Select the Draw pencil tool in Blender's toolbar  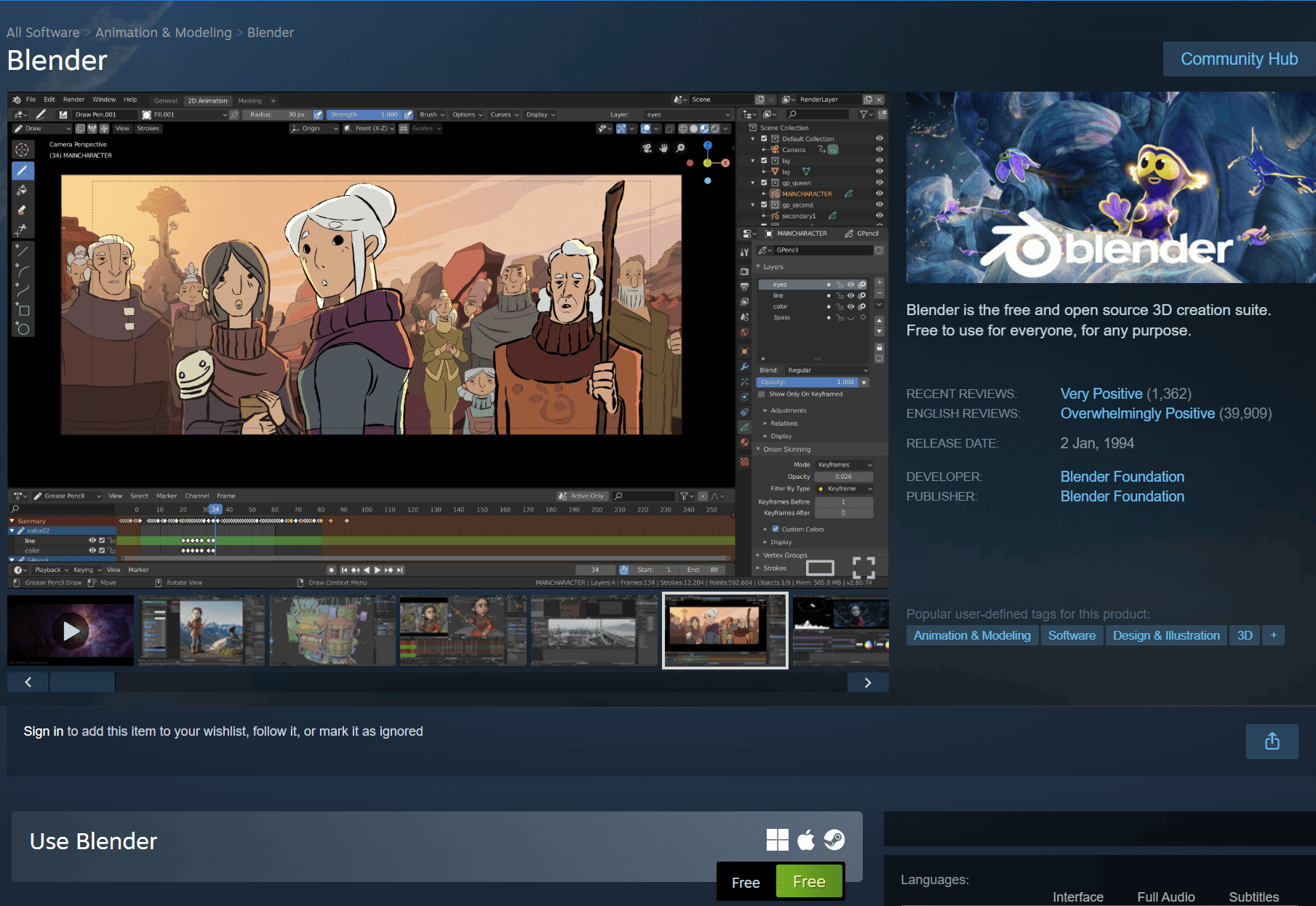[22, 170]
